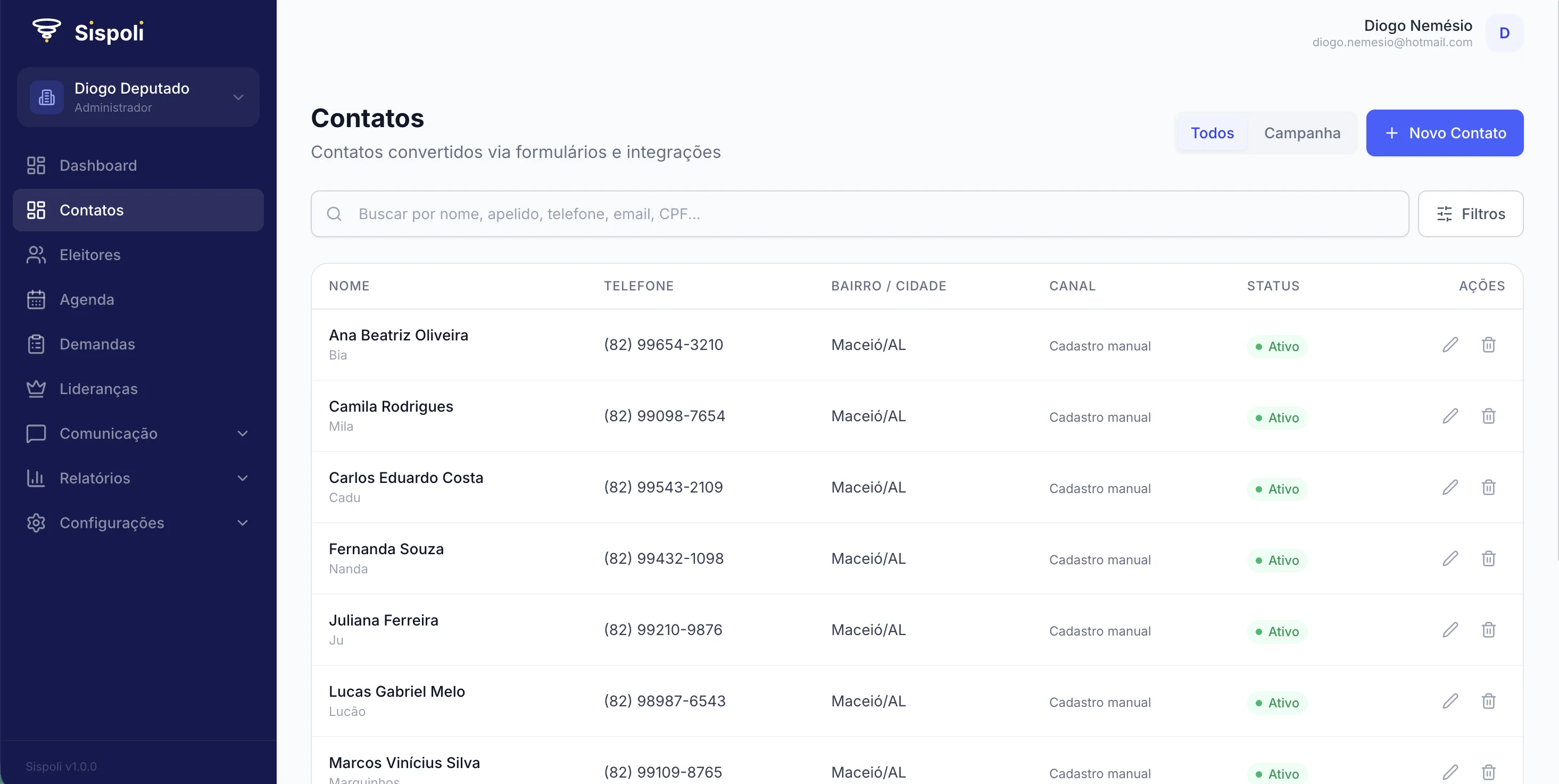Click the Sispoli v1.0.0 version label
Viewport: 1559px width, 784px height.
coord(61,766)
